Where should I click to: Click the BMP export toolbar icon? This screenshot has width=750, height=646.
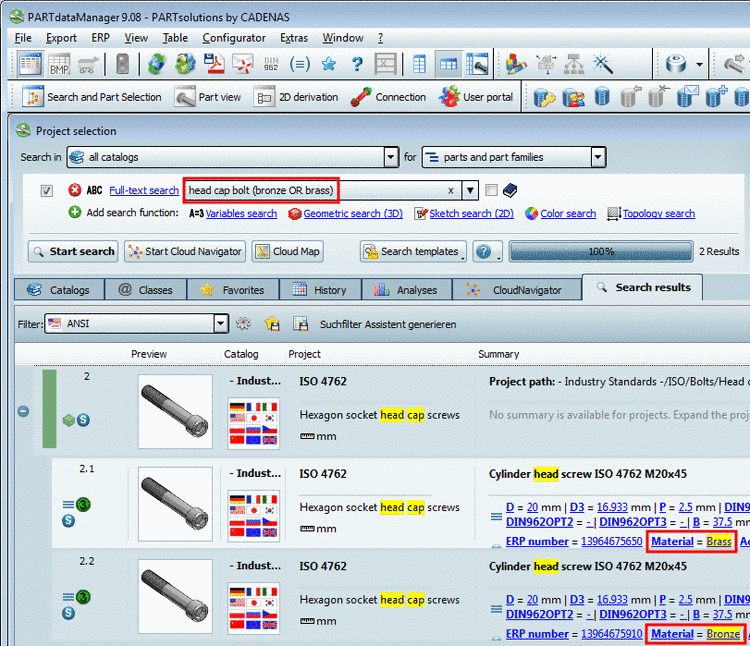click(x=60, y=64)
